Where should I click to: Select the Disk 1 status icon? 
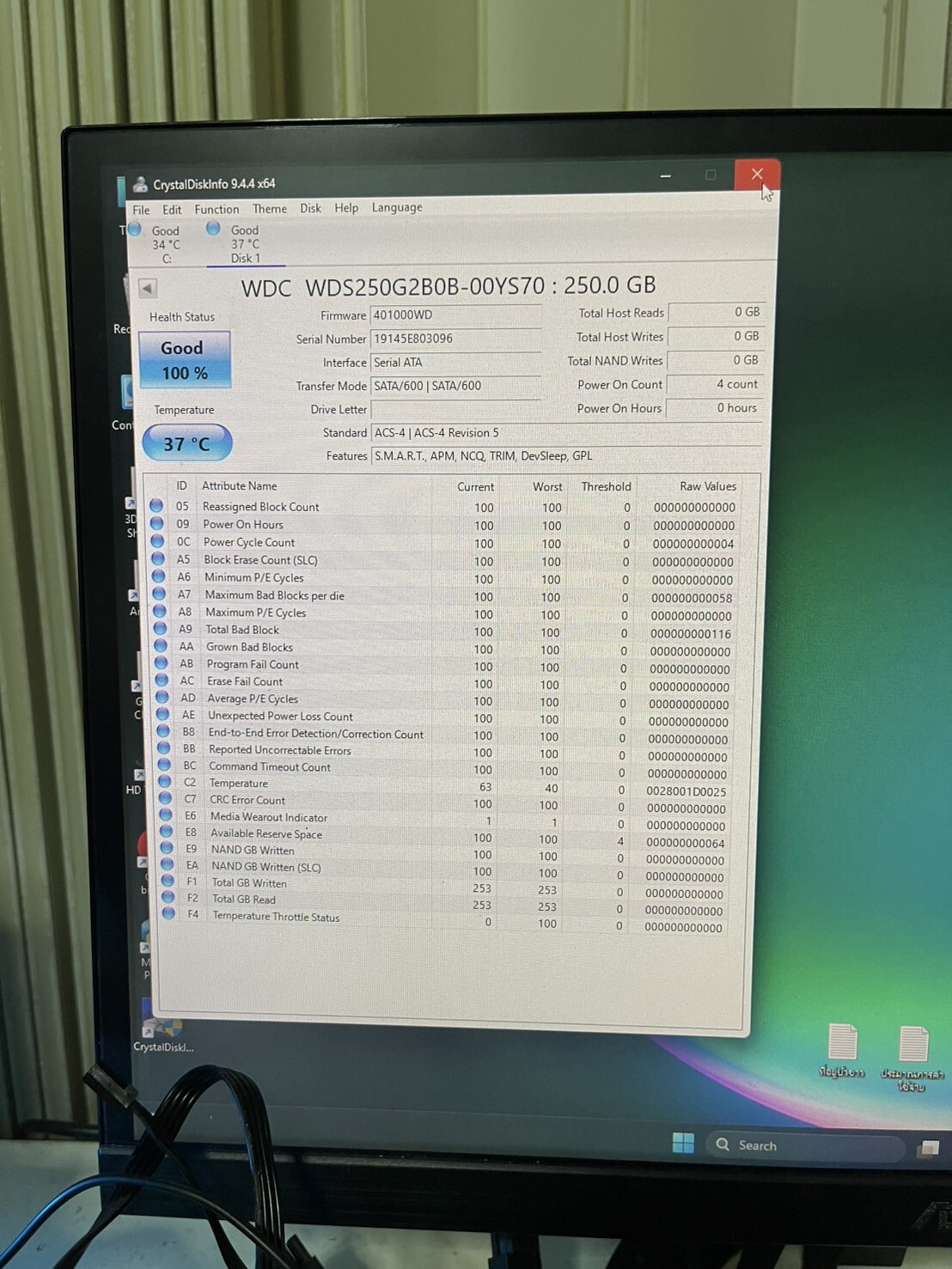click(x=213, y=229)
